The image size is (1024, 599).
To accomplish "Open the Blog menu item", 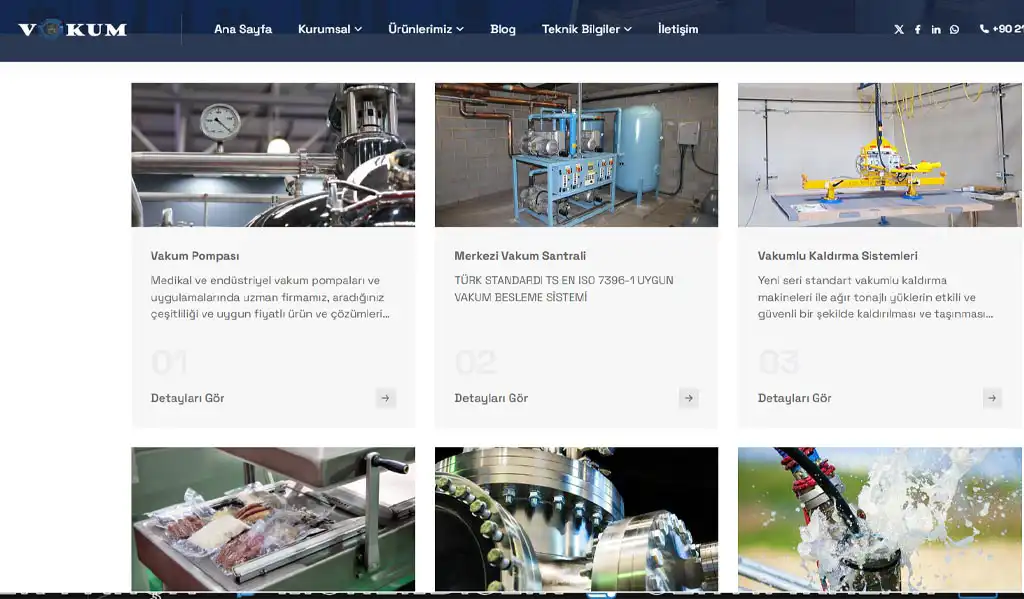I will pos(503,29).
